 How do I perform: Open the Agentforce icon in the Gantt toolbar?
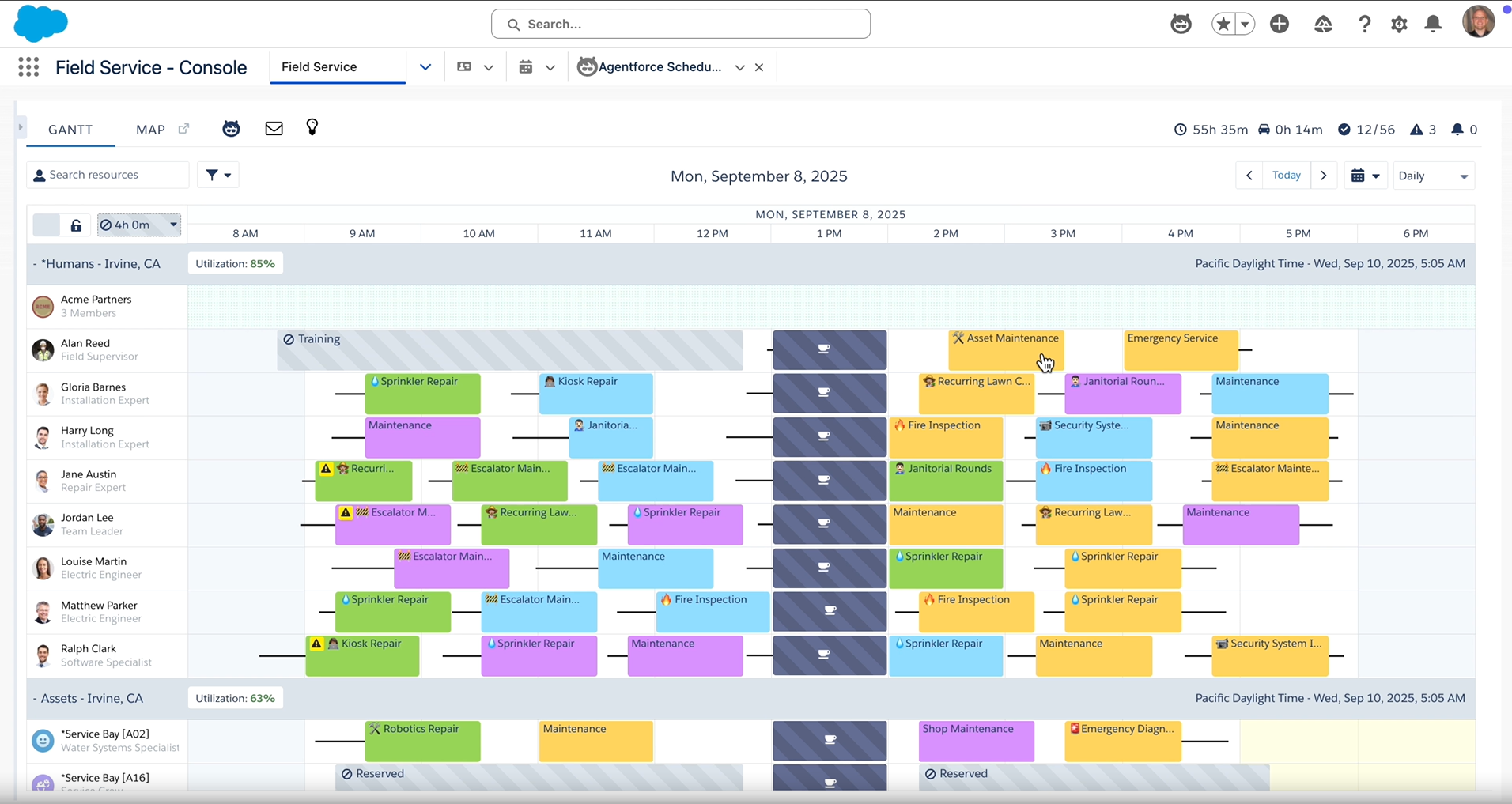[231, 129]
